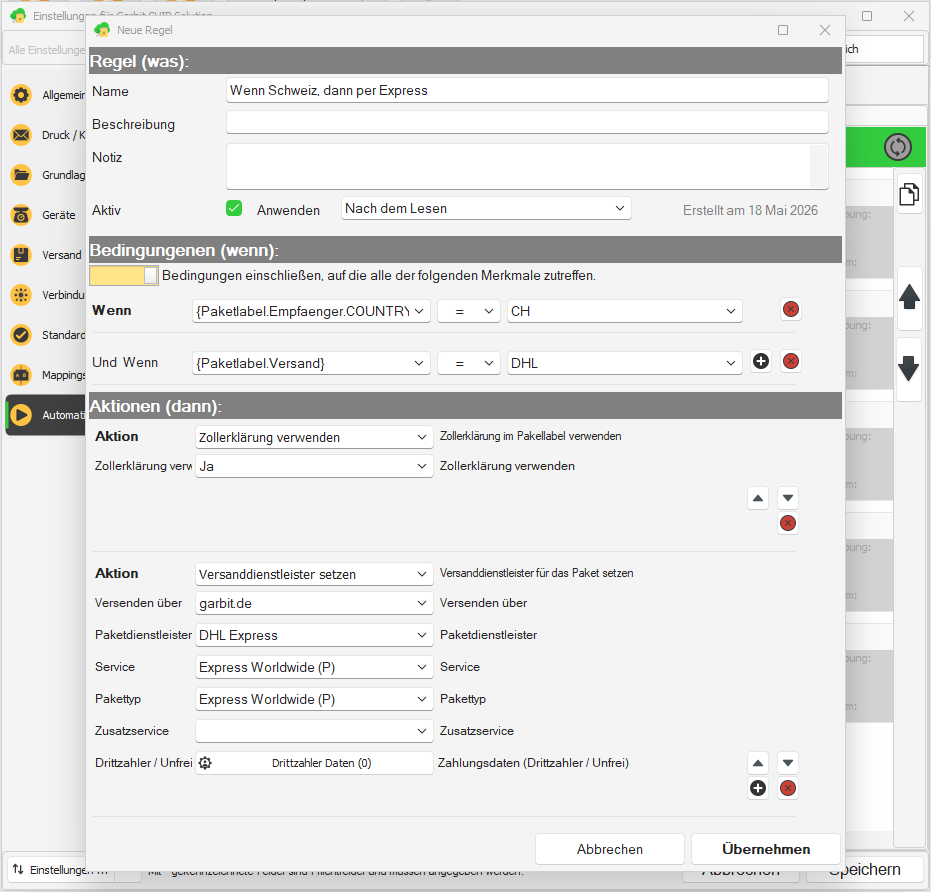Move Versanddienstleister action up
The width and height of the screenshot is (931, 892).
(x=758, y=763)
